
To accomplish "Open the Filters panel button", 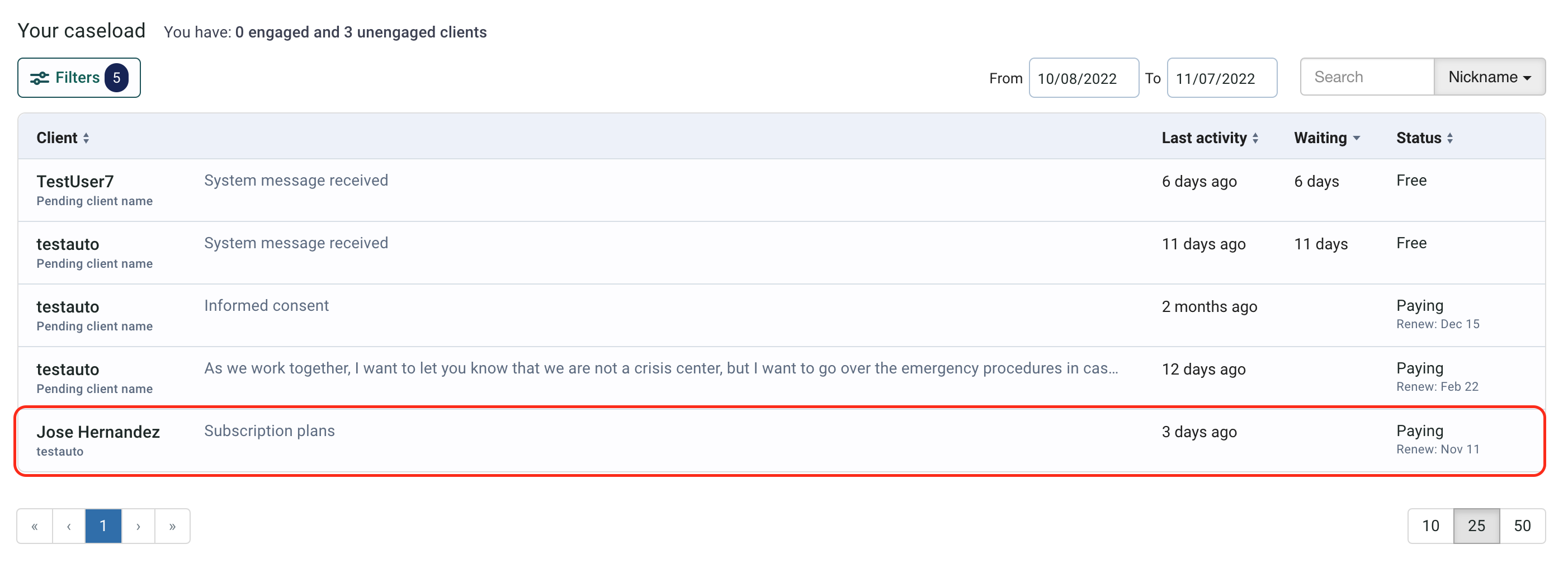I will pos(78,77).
